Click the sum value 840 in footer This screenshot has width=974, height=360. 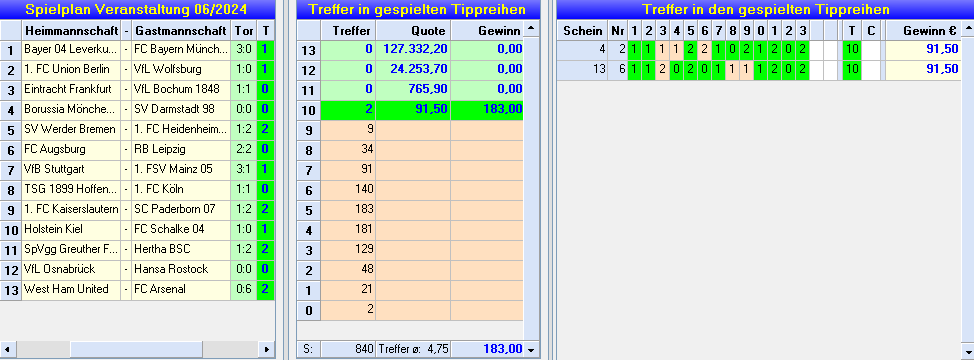point(348,349)
